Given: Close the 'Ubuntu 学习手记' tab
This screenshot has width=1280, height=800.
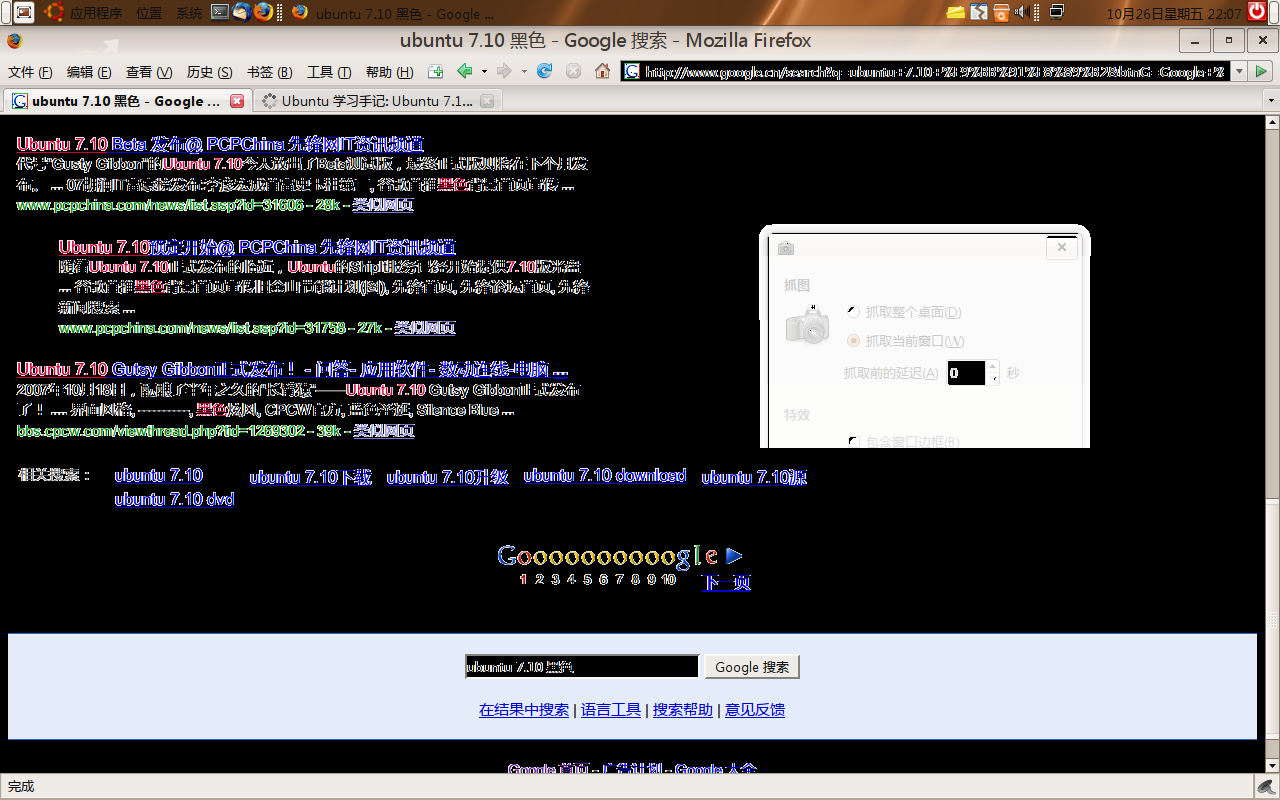Looking at the screenshot, I should [487, 101].
